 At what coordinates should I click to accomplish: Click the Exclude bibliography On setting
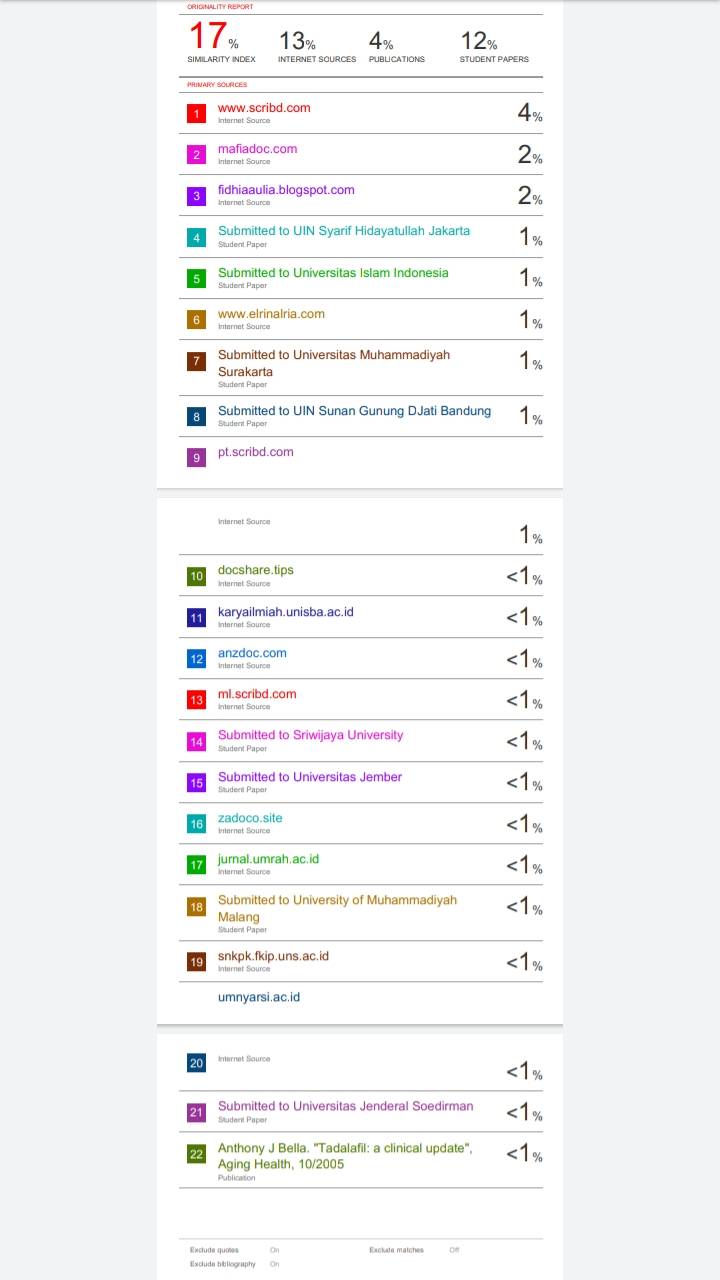click(274, 1264)
